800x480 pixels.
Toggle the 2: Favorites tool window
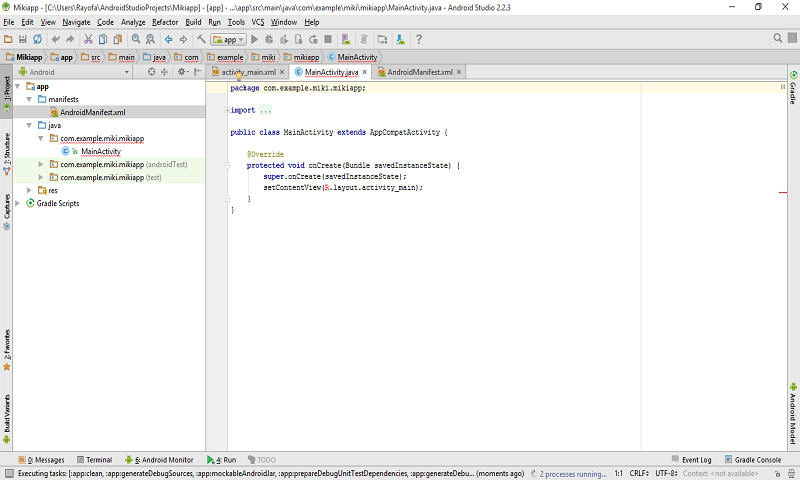click(7, 350)
